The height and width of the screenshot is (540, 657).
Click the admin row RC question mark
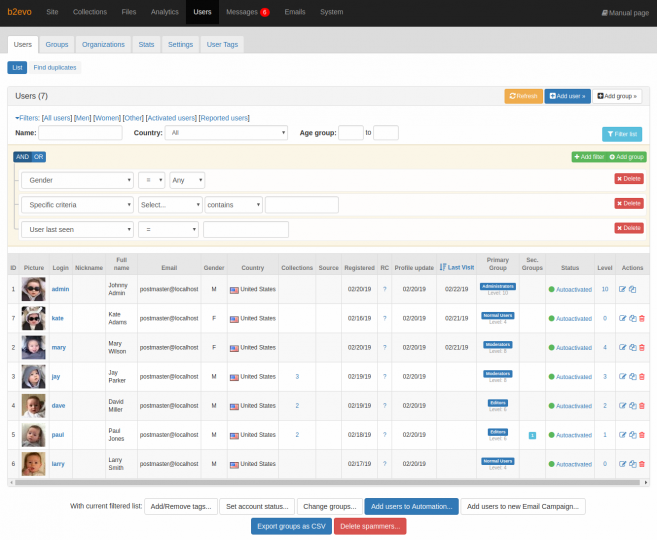coord(384,289)
